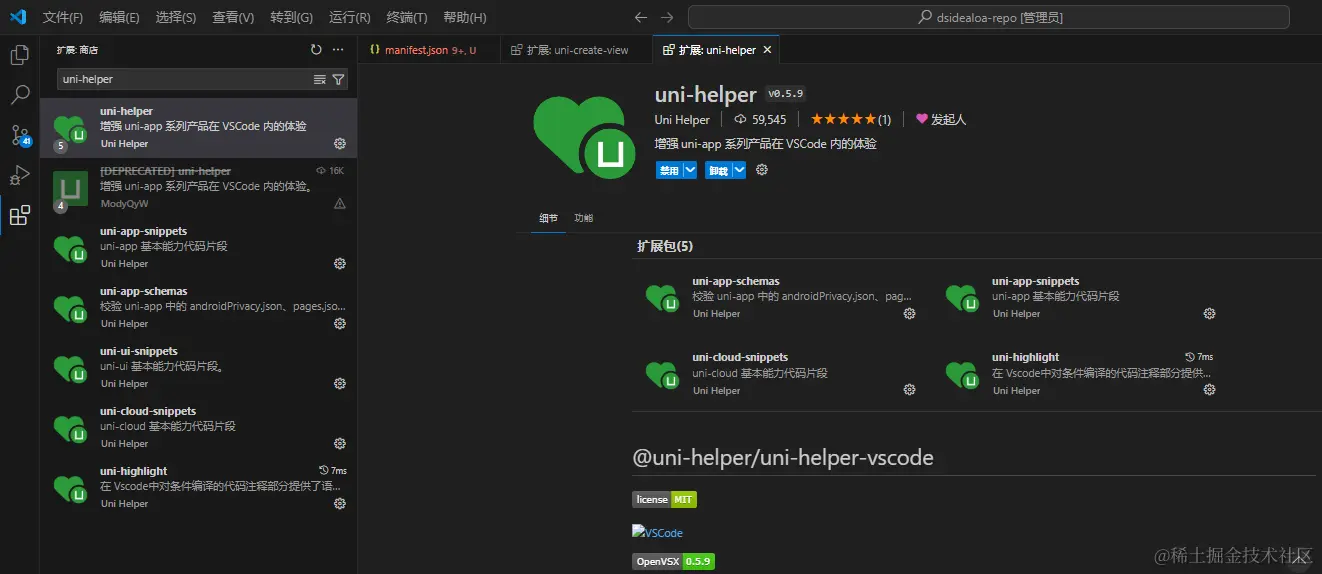
Task: Manage gear on uni-highlight pack card
Action: (x=1209, y=390)
